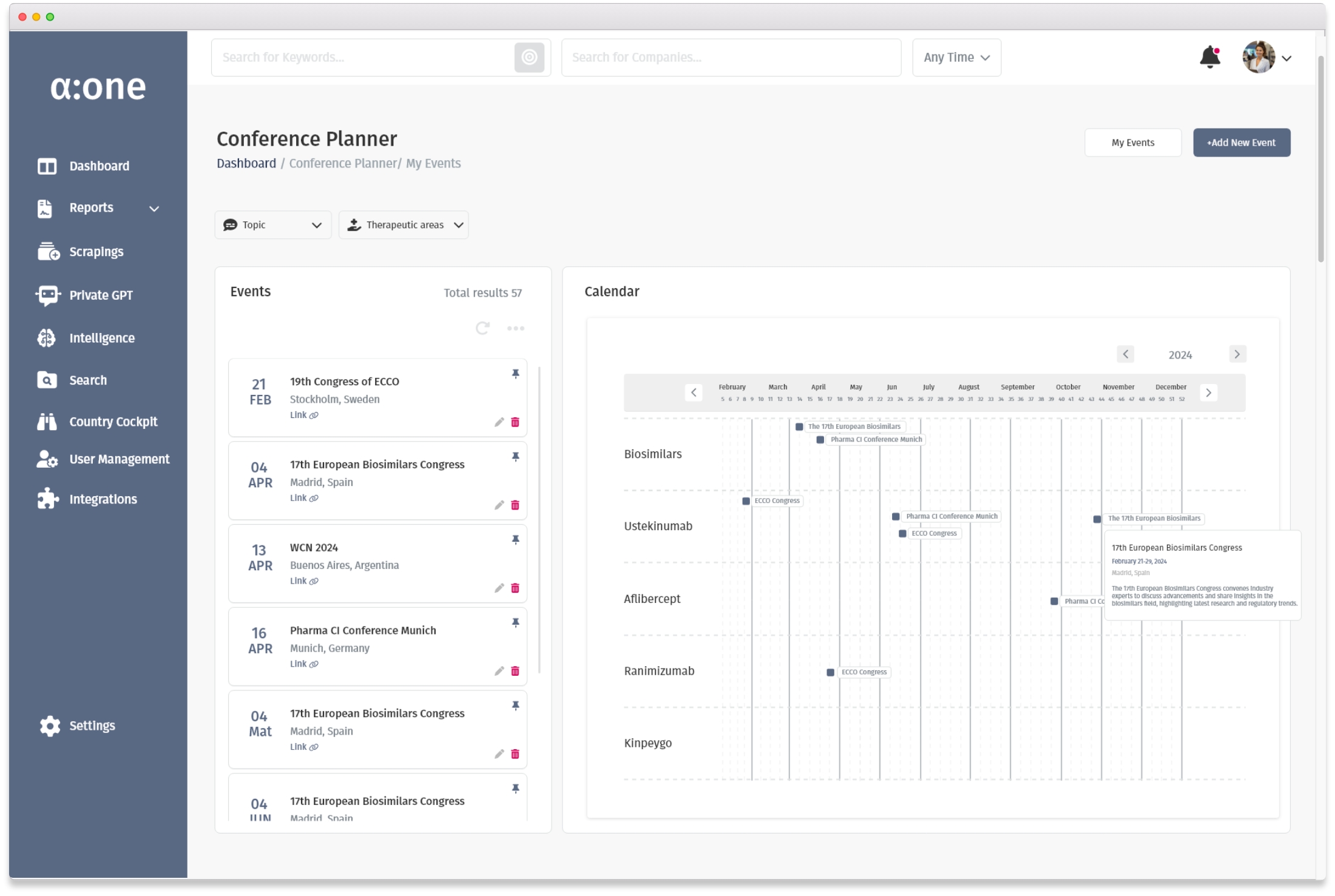Pin the Pharma CI Conference Munich event
Image resolution: width=1335 pixels, height=896 pixels.
[515, 623]
